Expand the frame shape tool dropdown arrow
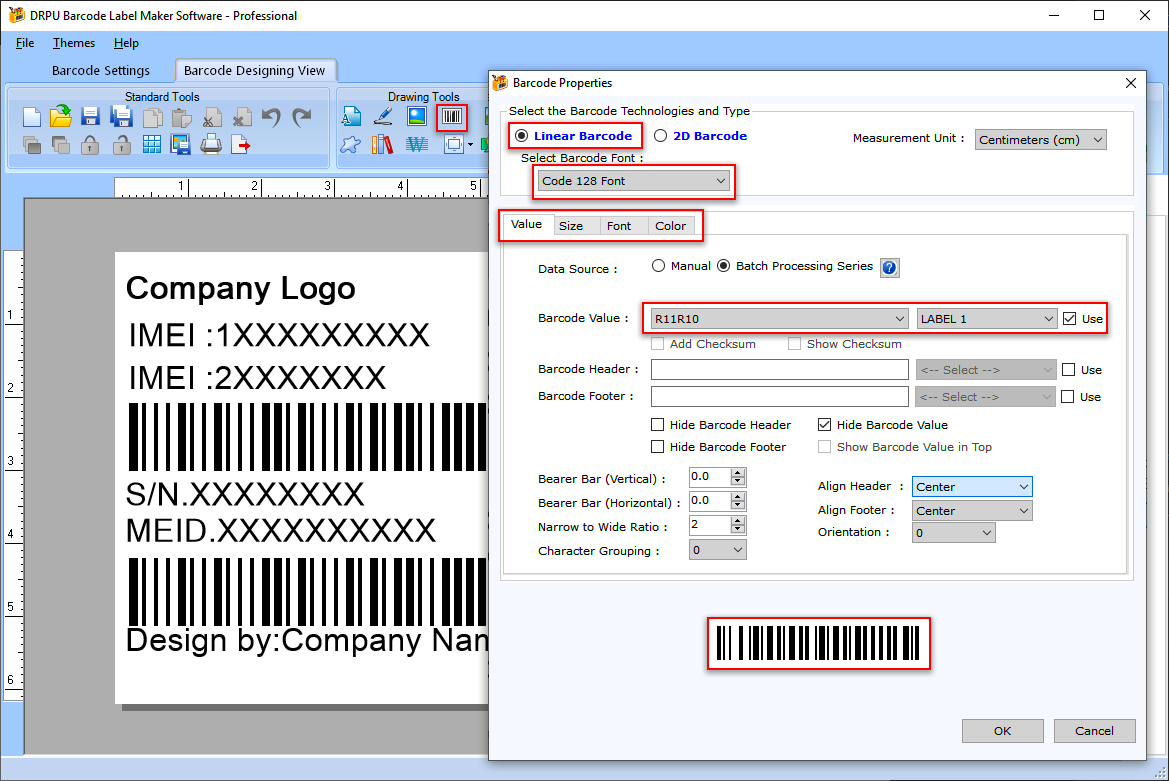This screenshot has height=781, width=1169. click(x=470, y=145)
